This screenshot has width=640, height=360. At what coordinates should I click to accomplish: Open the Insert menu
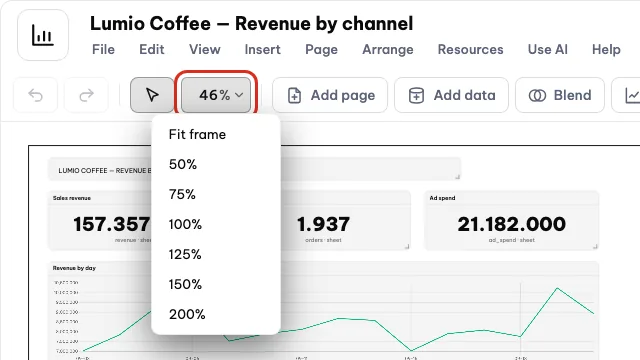[x=262, y=49]
